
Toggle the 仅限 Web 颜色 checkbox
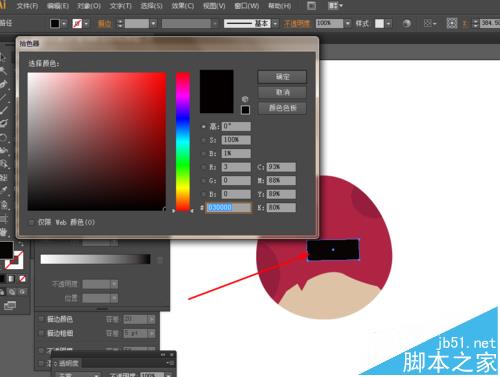click(x=31, y=222)
